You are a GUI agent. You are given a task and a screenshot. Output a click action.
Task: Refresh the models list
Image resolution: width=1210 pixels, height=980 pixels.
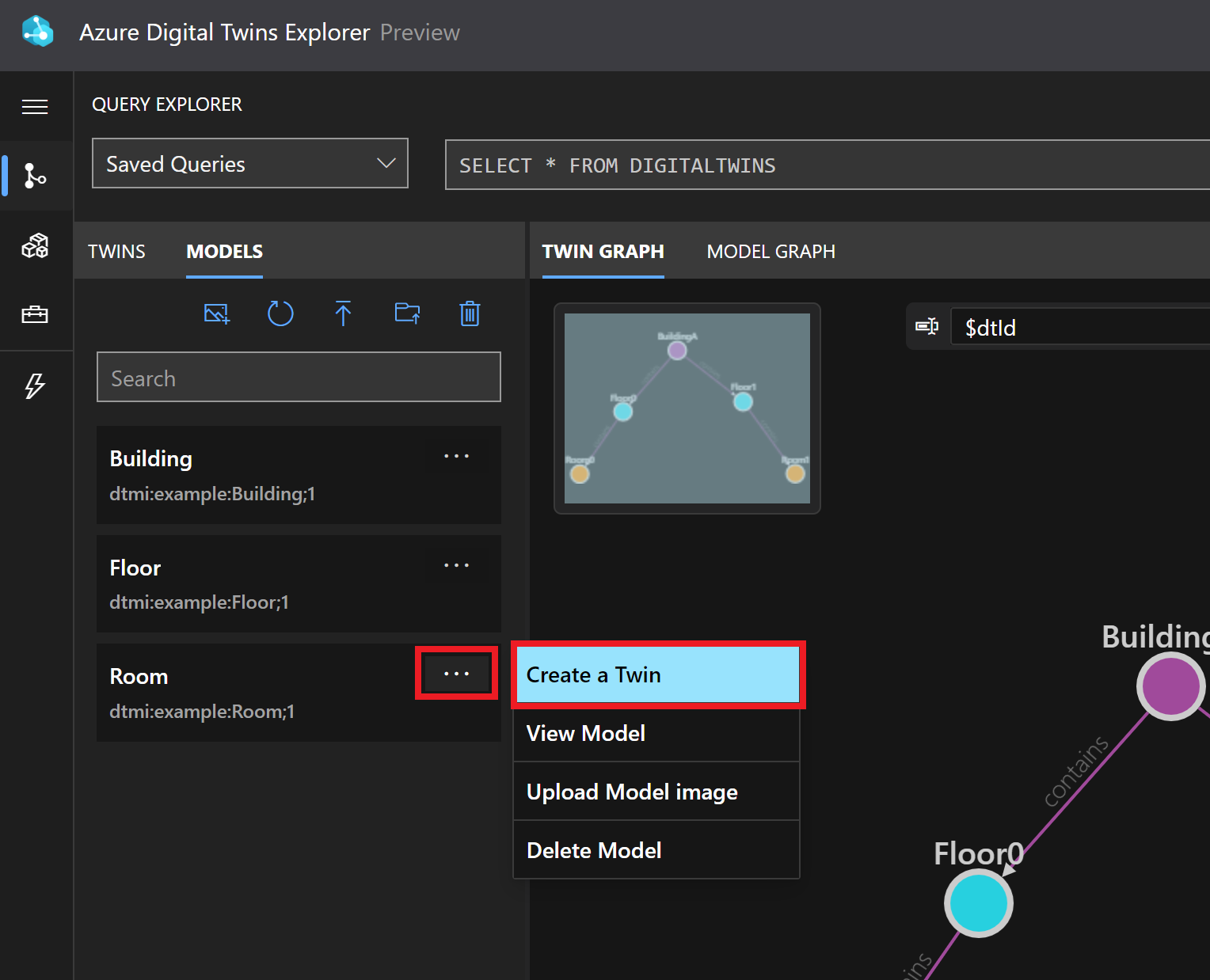tap(280, 313)
